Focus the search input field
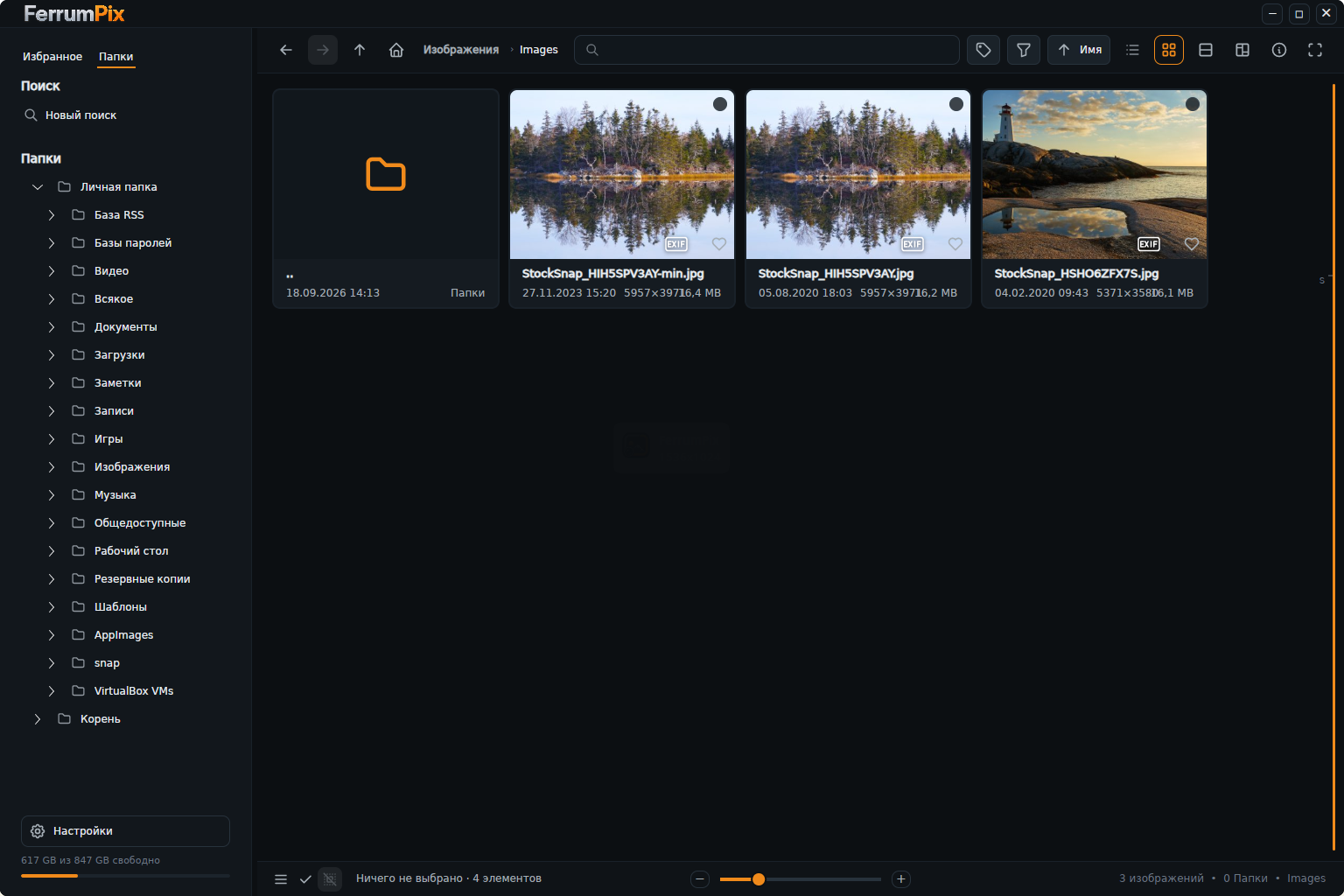Viewport: 1344px width, 896px height. [766, 50]
